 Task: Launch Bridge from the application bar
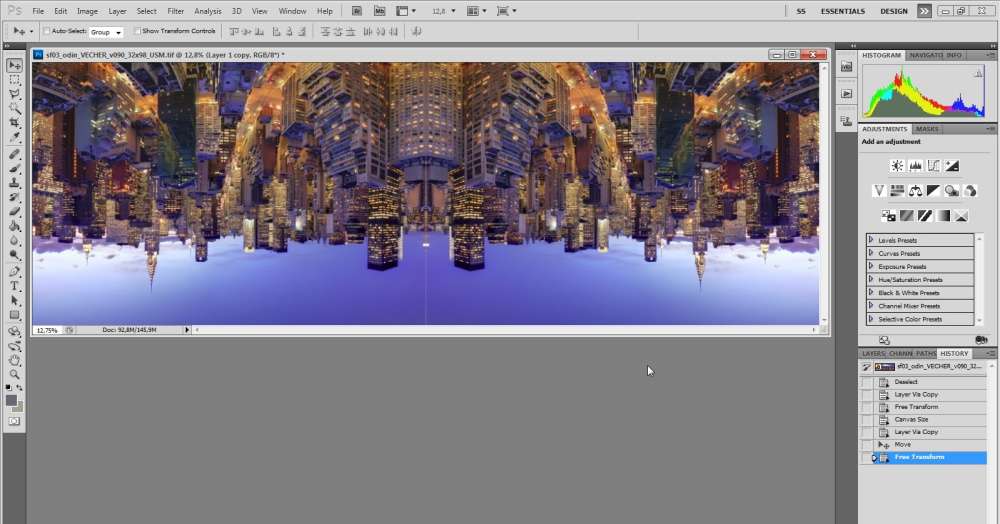pos(356,11)
